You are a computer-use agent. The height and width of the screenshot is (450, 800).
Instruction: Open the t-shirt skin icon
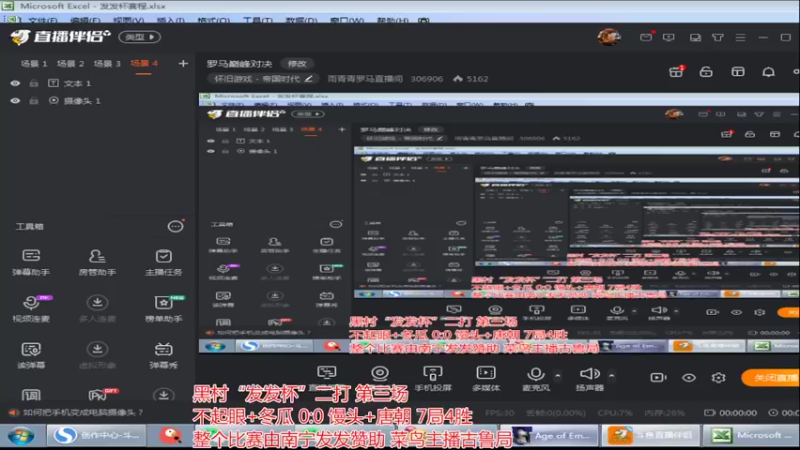click(x=717, y=37)
